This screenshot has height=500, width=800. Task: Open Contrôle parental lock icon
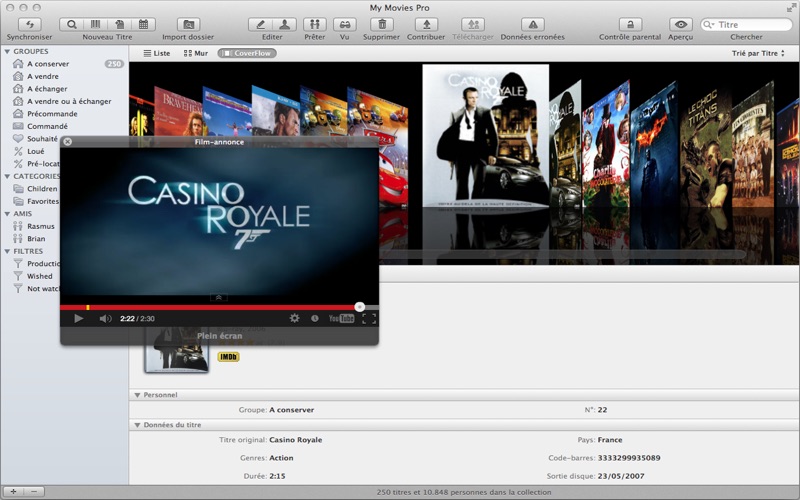[630, 24]
